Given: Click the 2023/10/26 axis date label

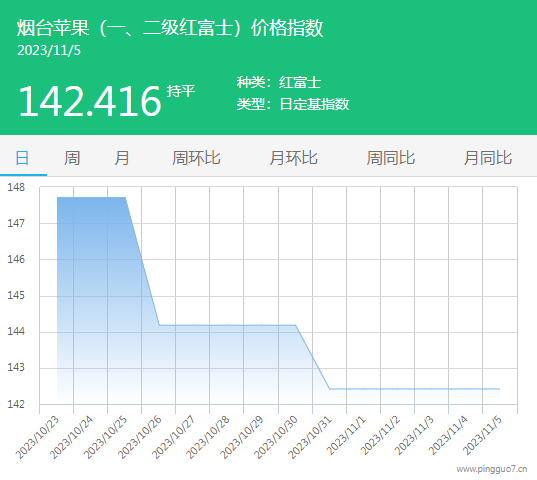Looking at the screenshot, I should [140, 437].
